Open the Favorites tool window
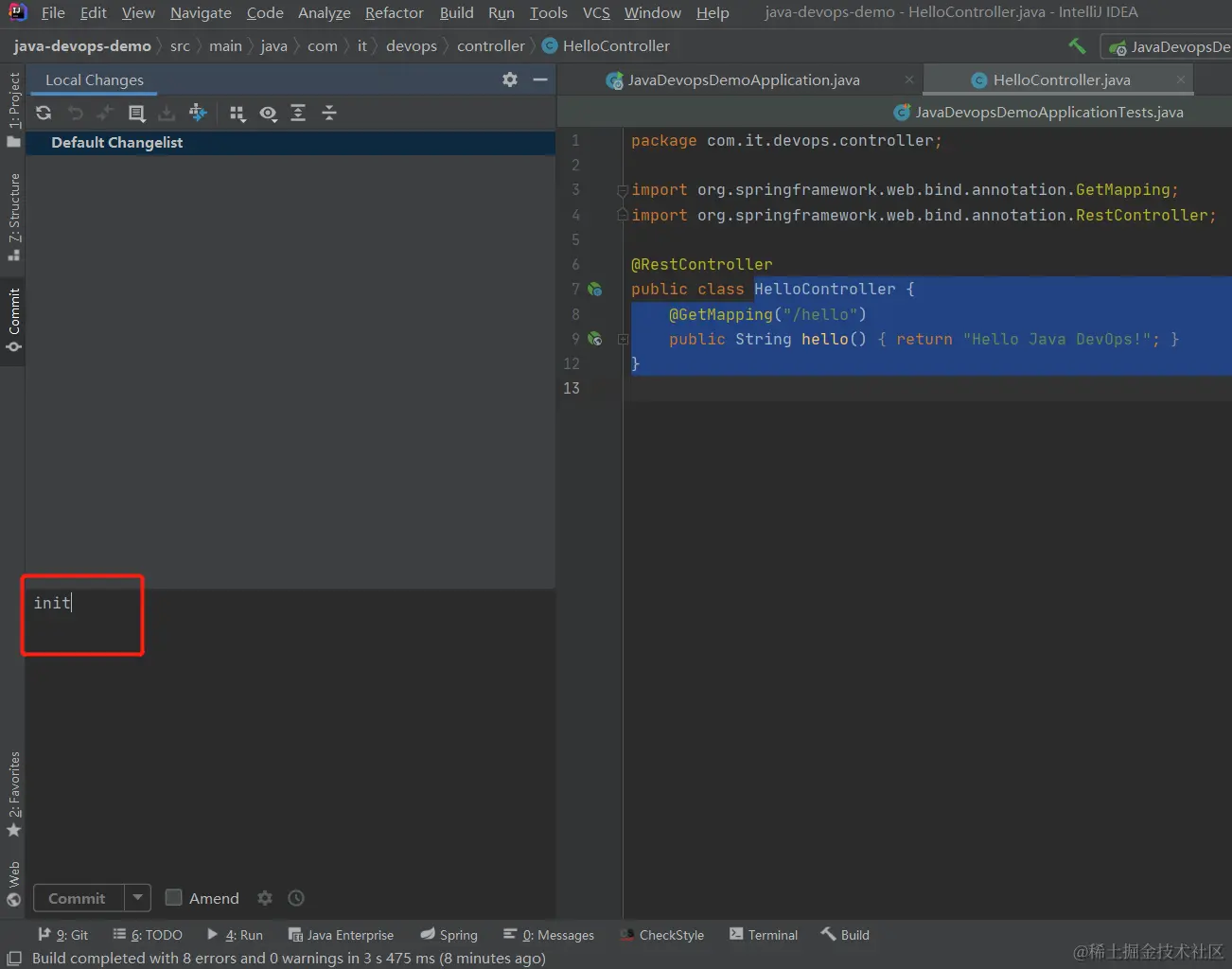This screenshot has height=969, width=1232. click(13, 793)
